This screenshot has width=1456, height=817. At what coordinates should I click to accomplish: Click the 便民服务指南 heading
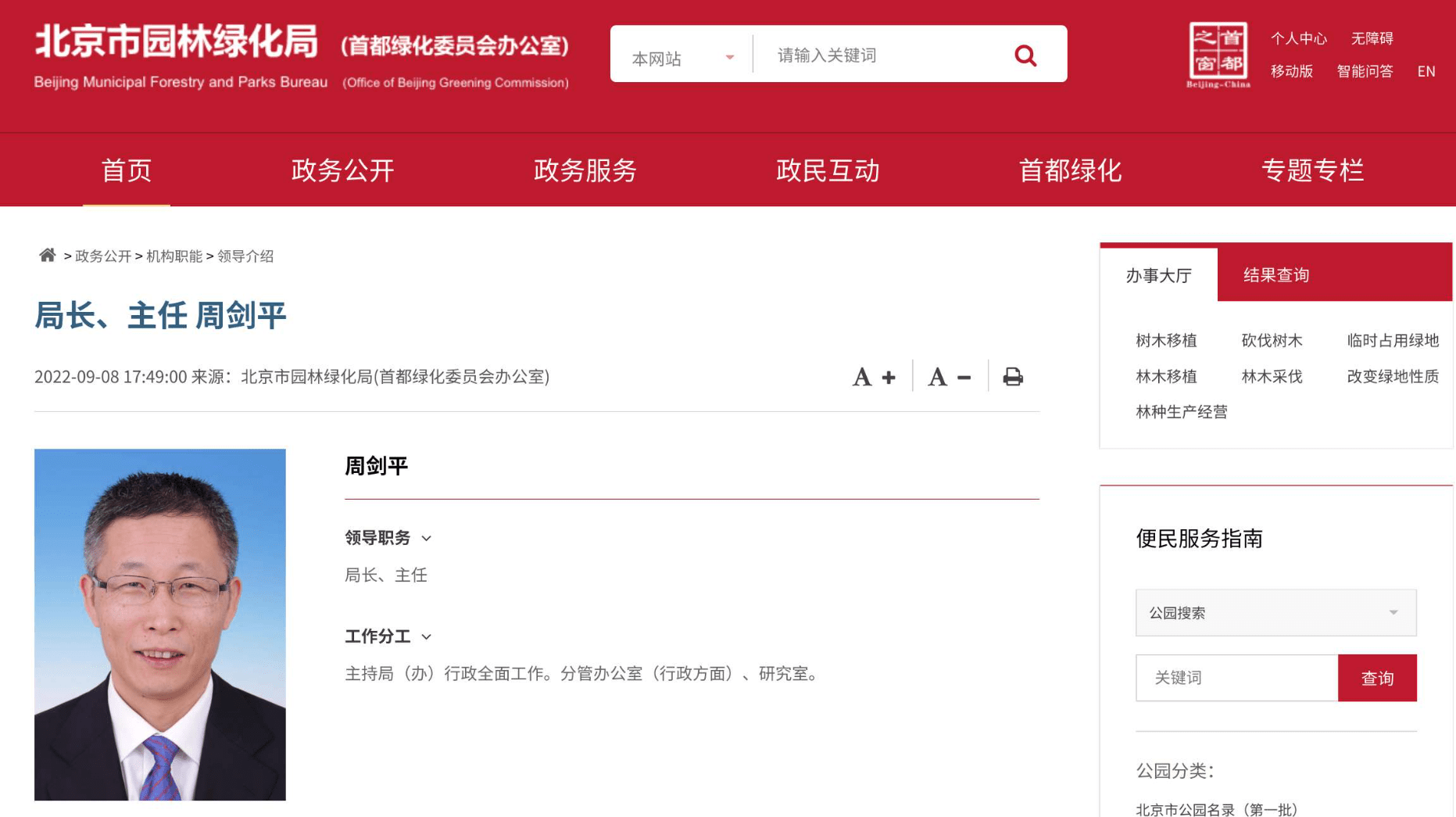tap(1199, 538)
